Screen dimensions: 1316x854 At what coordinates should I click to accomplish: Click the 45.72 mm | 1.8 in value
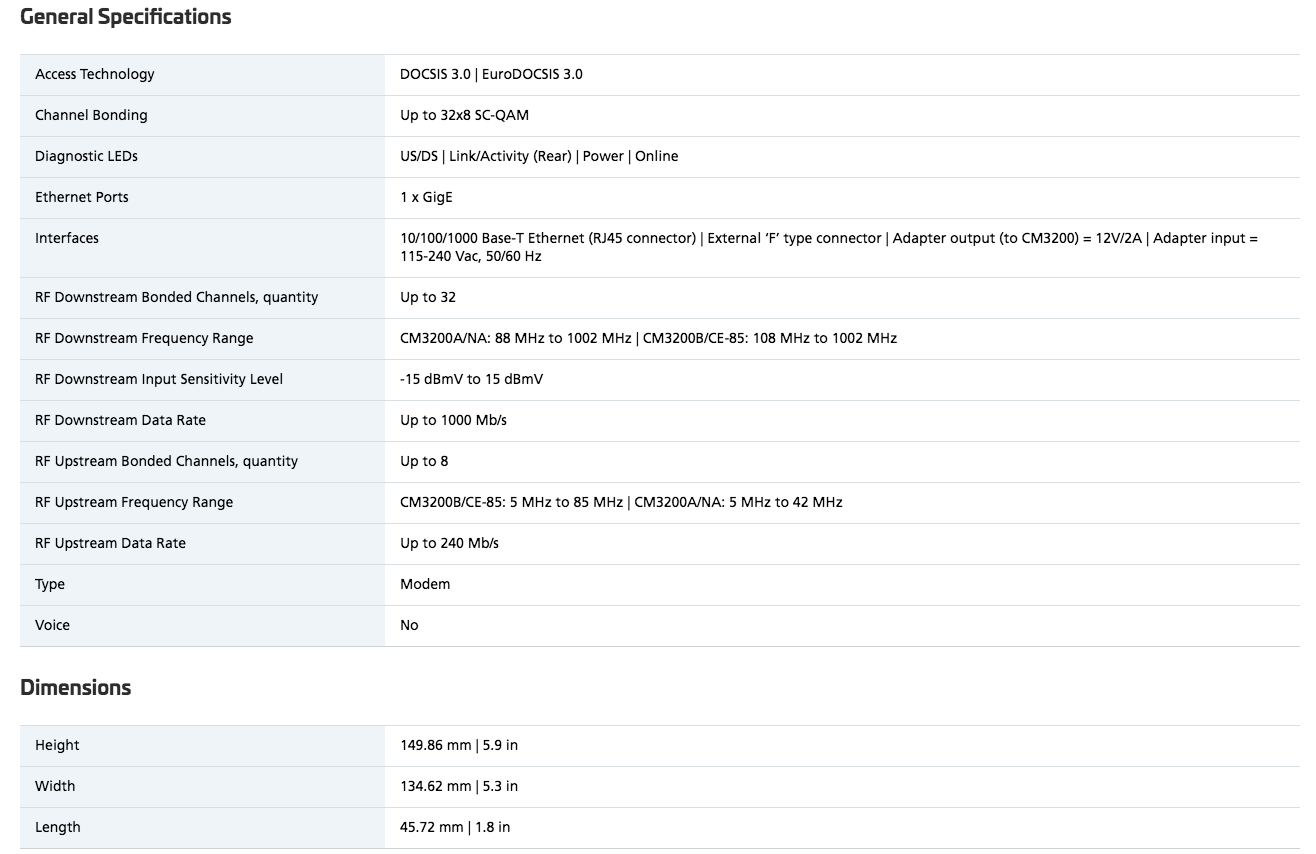coord(455,827)
